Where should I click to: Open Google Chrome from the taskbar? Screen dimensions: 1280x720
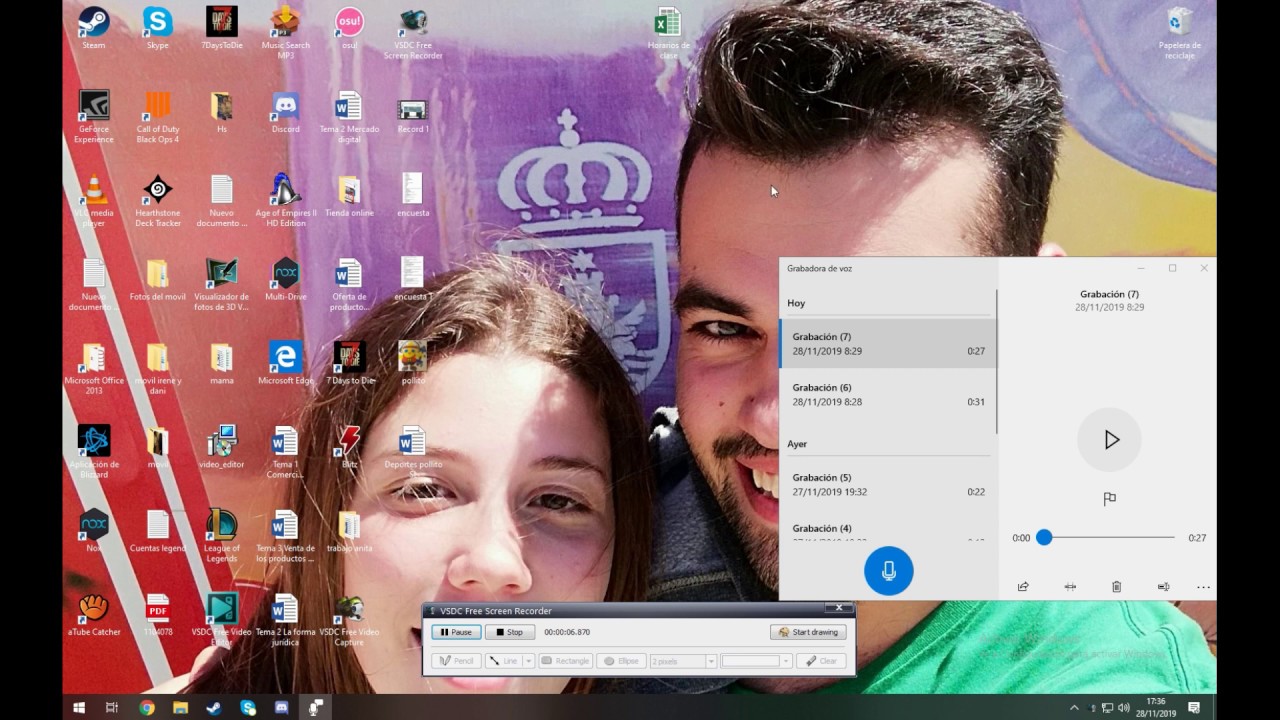pos(147,707)
